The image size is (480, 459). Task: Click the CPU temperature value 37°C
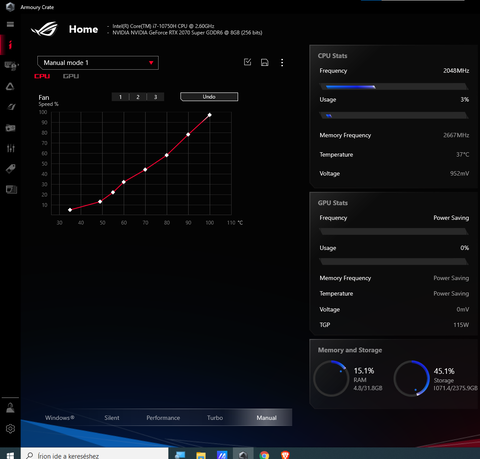point(463,155)
